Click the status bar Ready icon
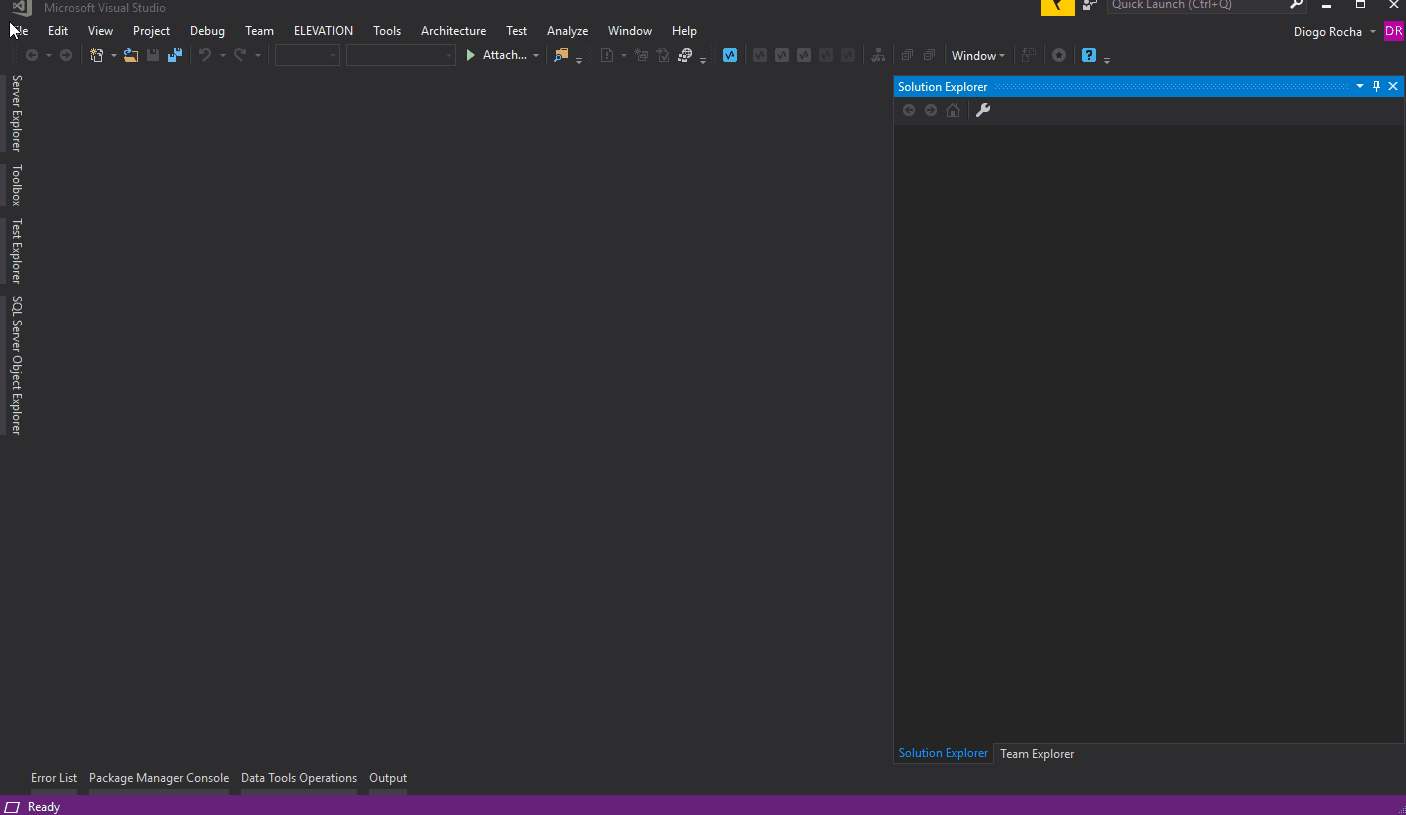 [12, 807]
